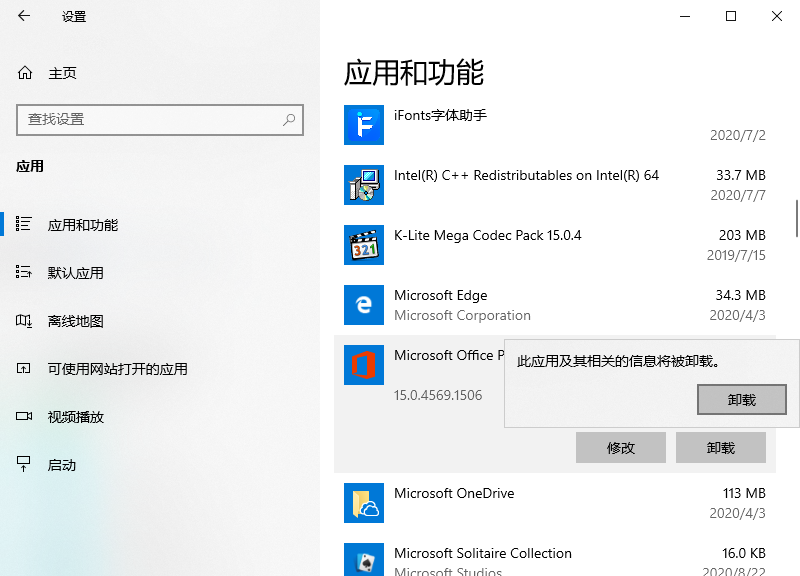The image size is (800, 576).
Task: Open 默认应用 settings page
Action: [75, 273]
